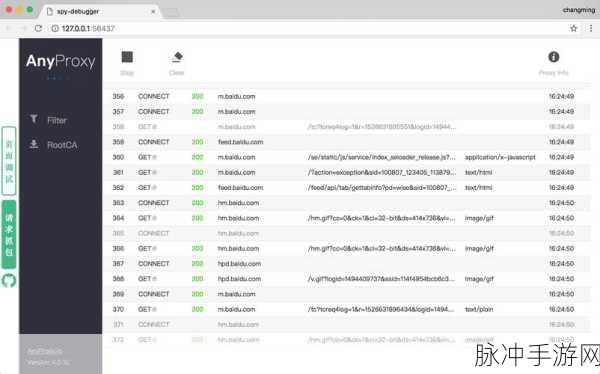Viewport: 600px width, 374px height.
Task: Click the Stop recording icon
Action: click(x=127, y=57)
